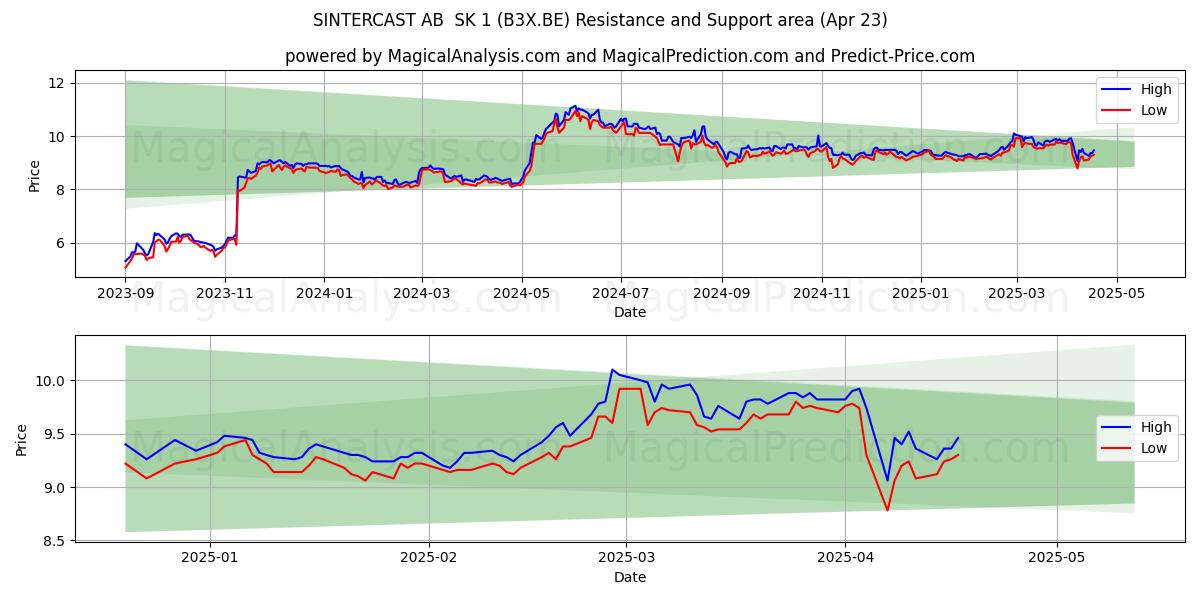Click the '2024-05' date tick label
1200x600 pixels.
point(521,294)
